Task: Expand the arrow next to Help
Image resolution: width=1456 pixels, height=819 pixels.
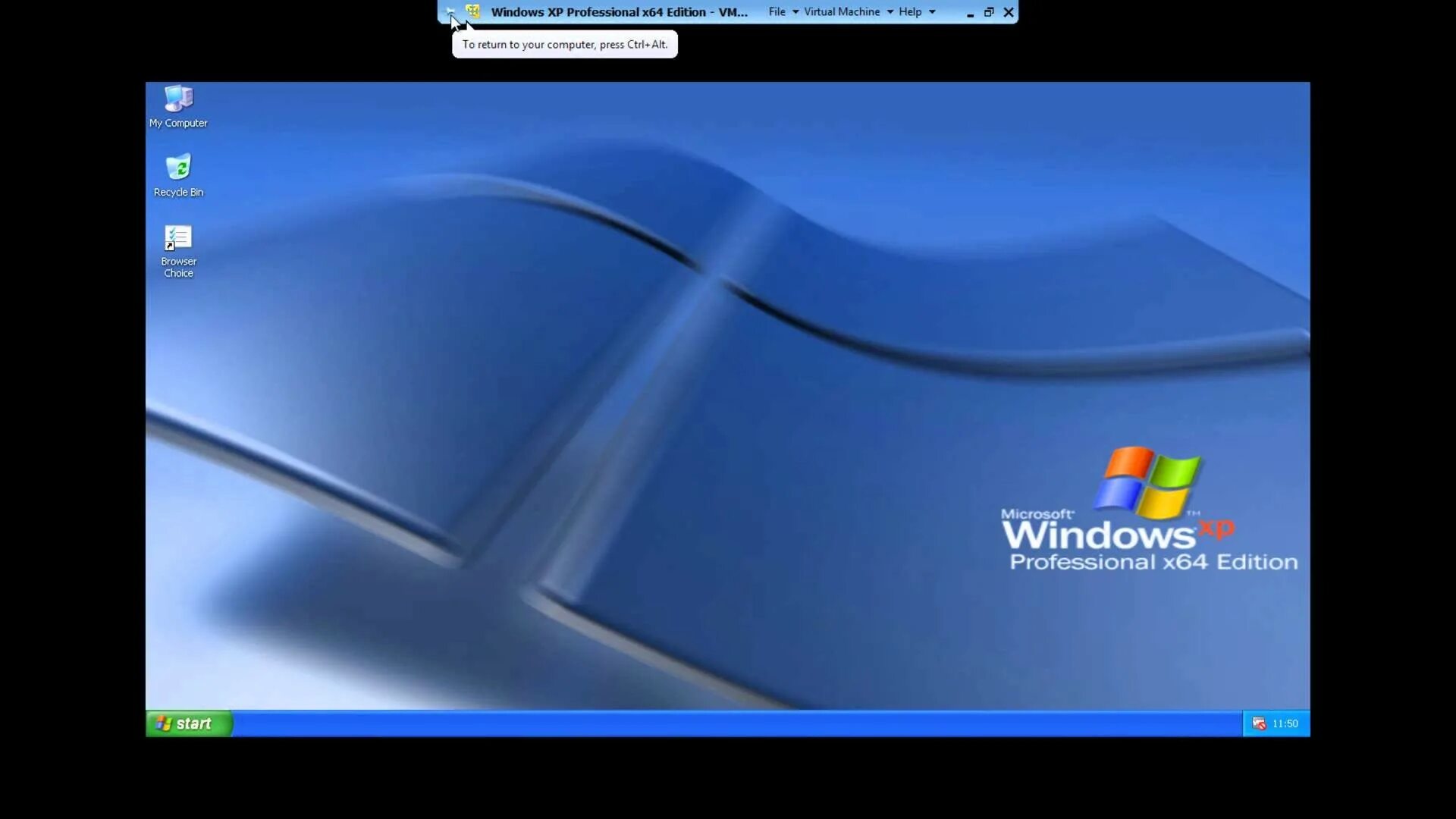Action: [x=932, y=12]
